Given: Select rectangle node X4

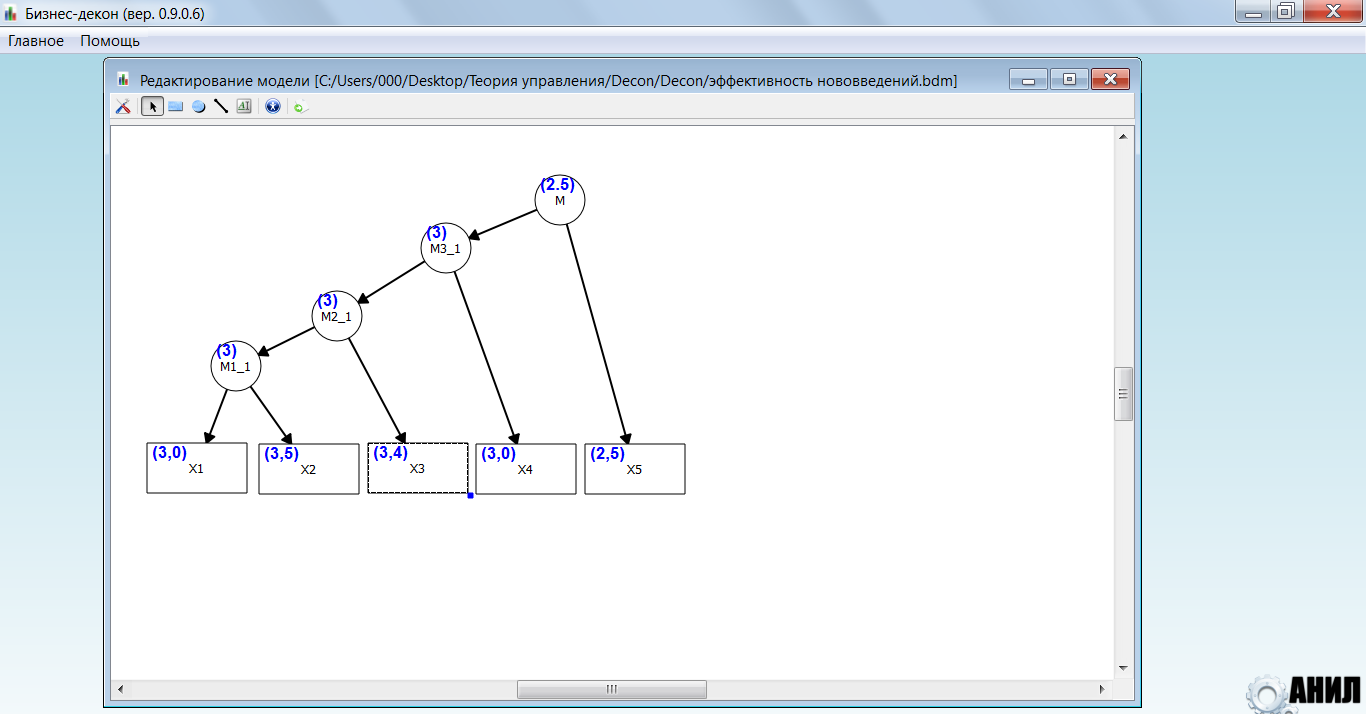Looking at the screenshot, I should point(526,469).
